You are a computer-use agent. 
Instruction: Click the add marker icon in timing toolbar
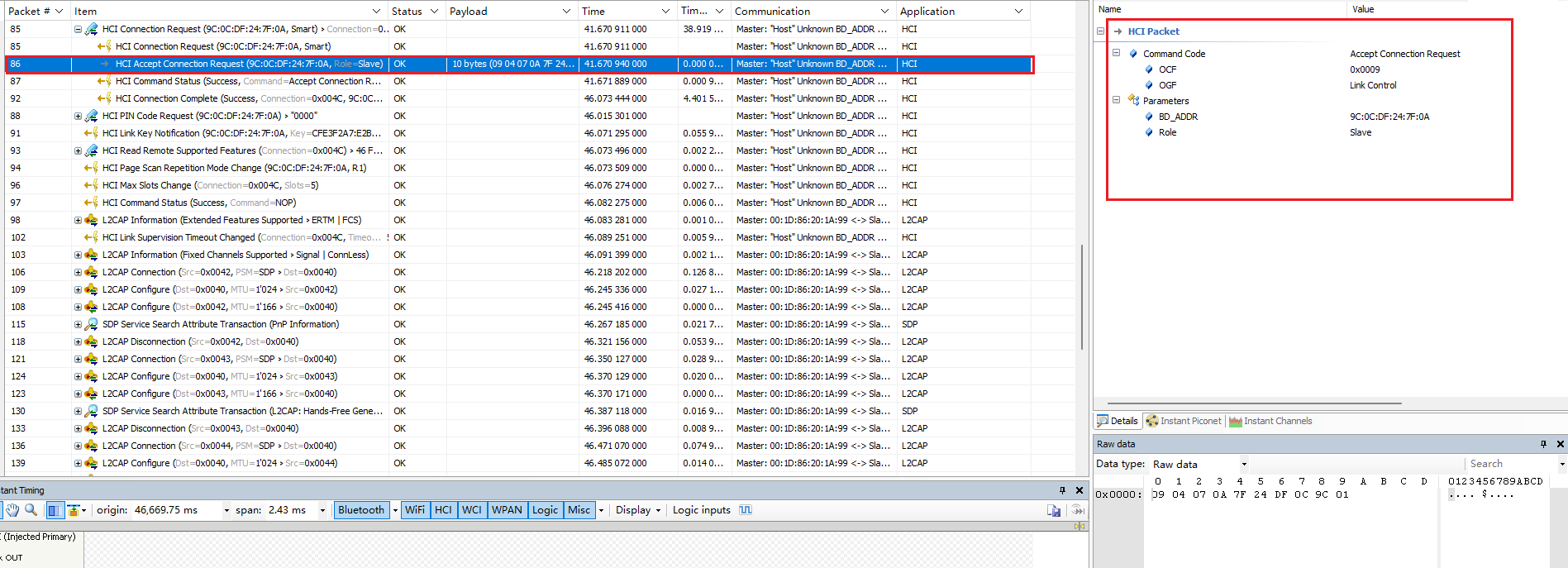point(72,510)
